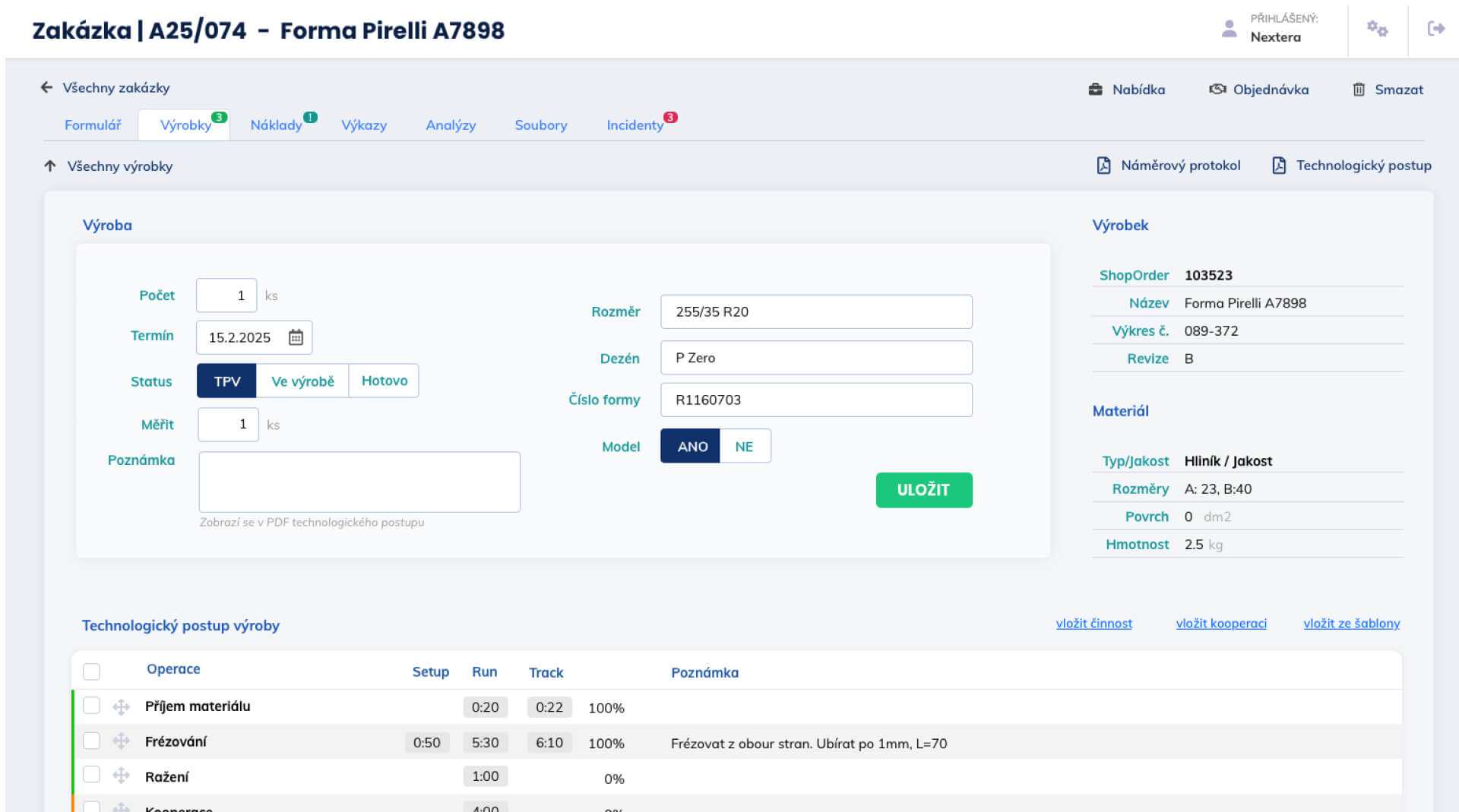Click the Ražení 0% progress value

(x=614, y=779)
